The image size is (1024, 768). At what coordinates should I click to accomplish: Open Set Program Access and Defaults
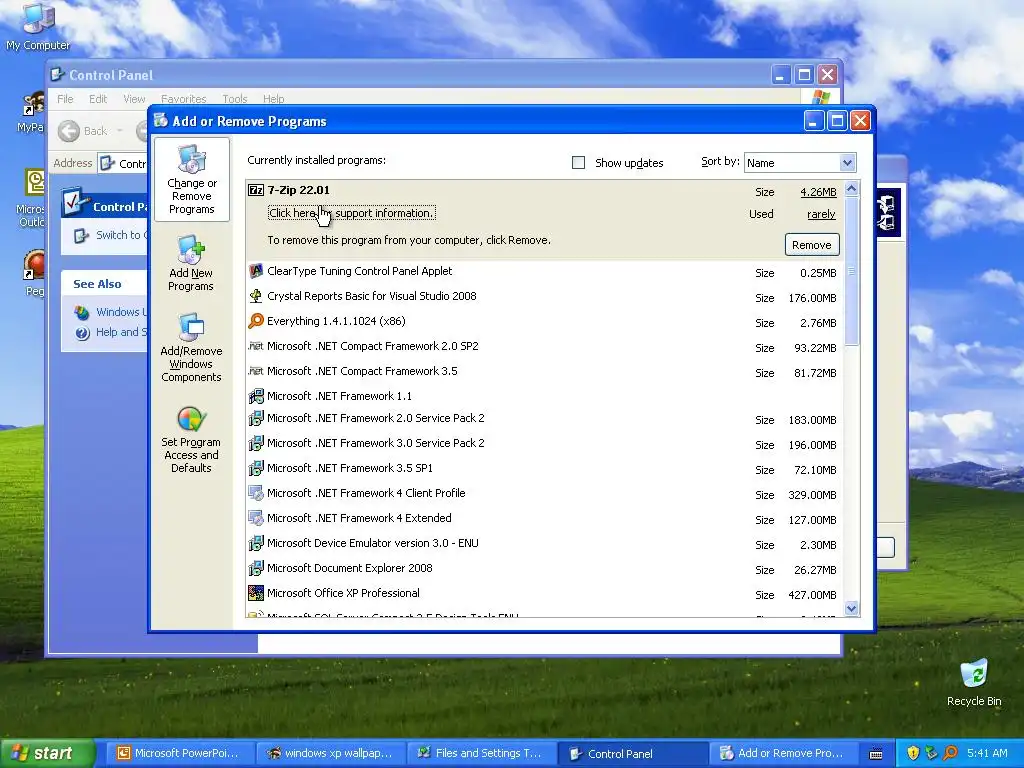(191, 439)
